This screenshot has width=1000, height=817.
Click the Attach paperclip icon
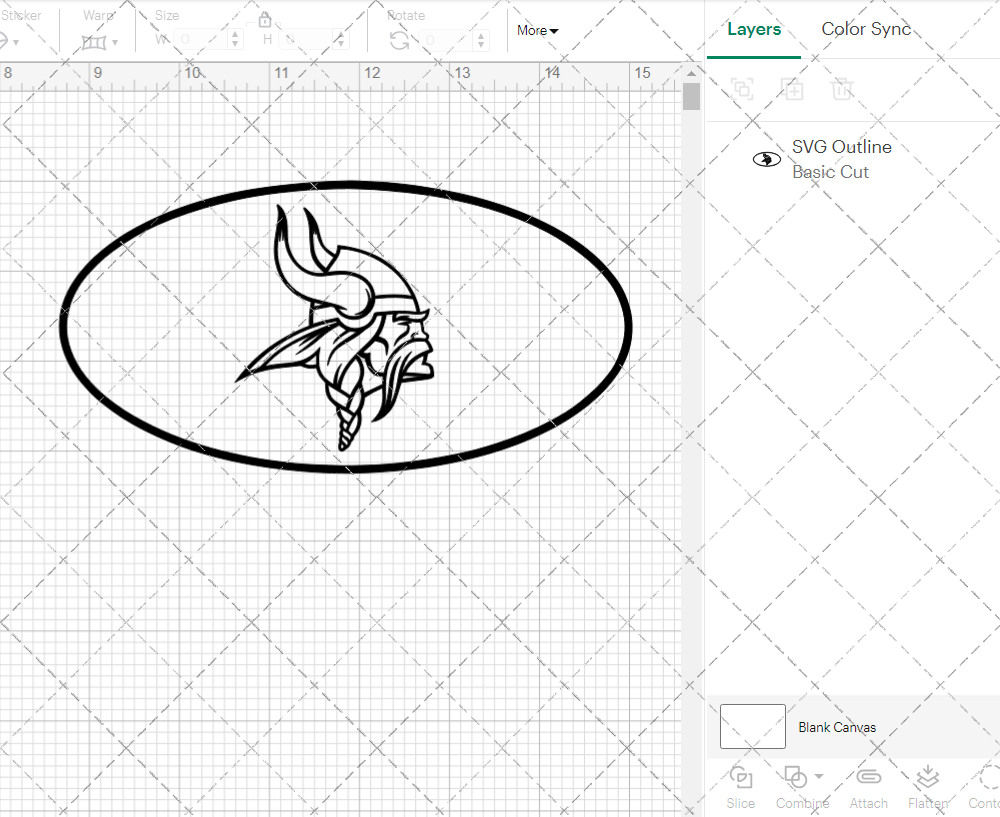[x=868, y=777]
